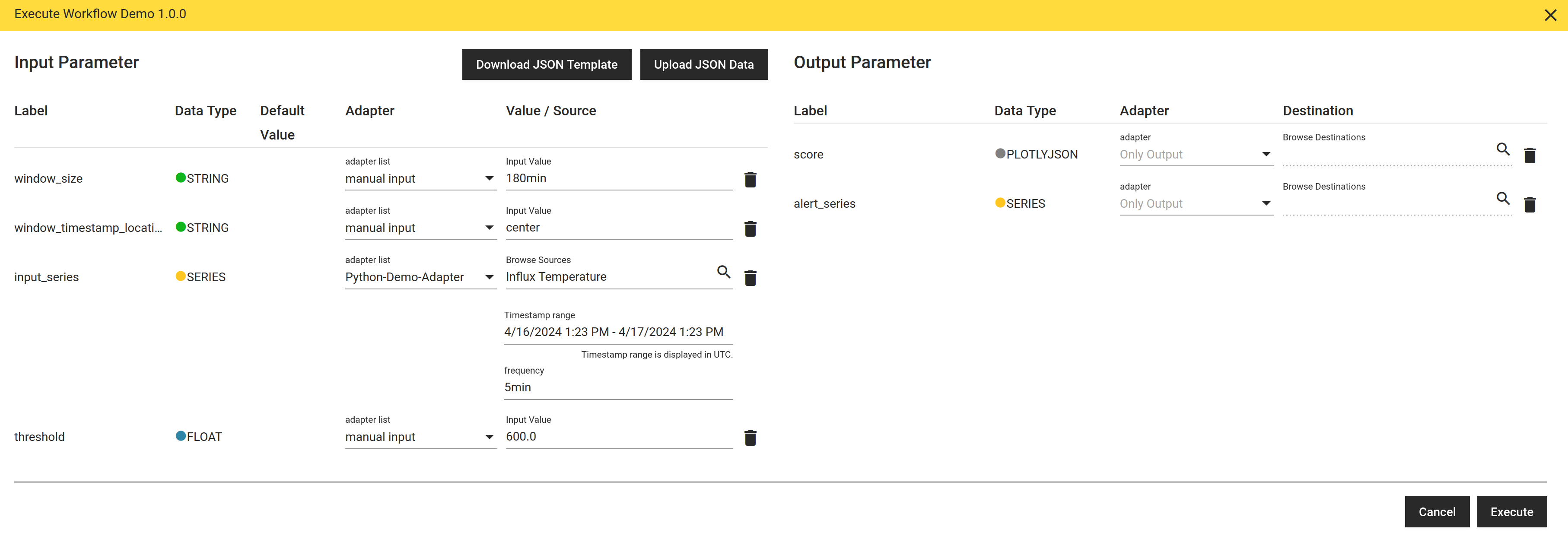Click STRING type in window_size row
The height and width of the screenshot is (536, 1568).
(207, 179)
